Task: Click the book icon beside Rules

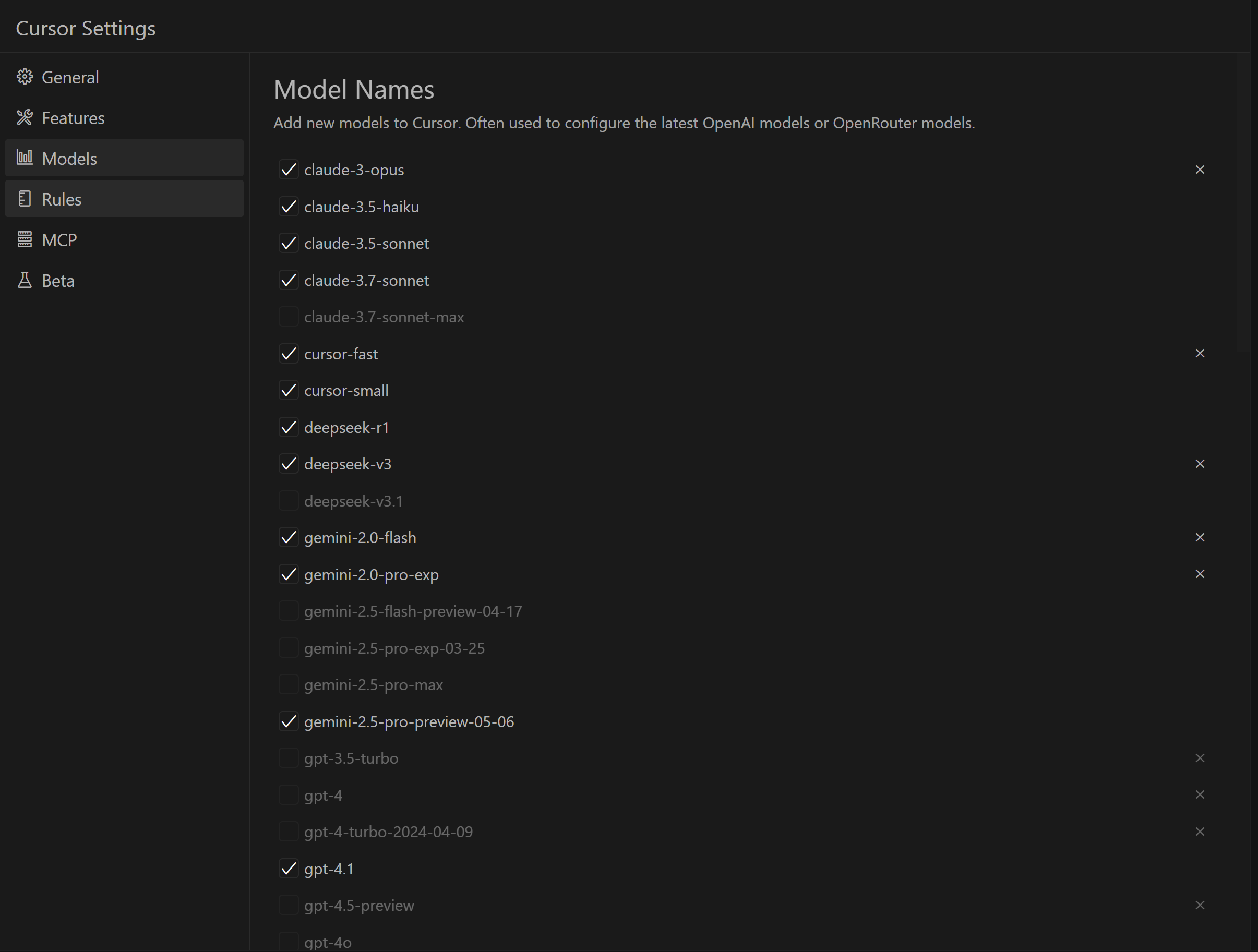Action: coord(25,199)
